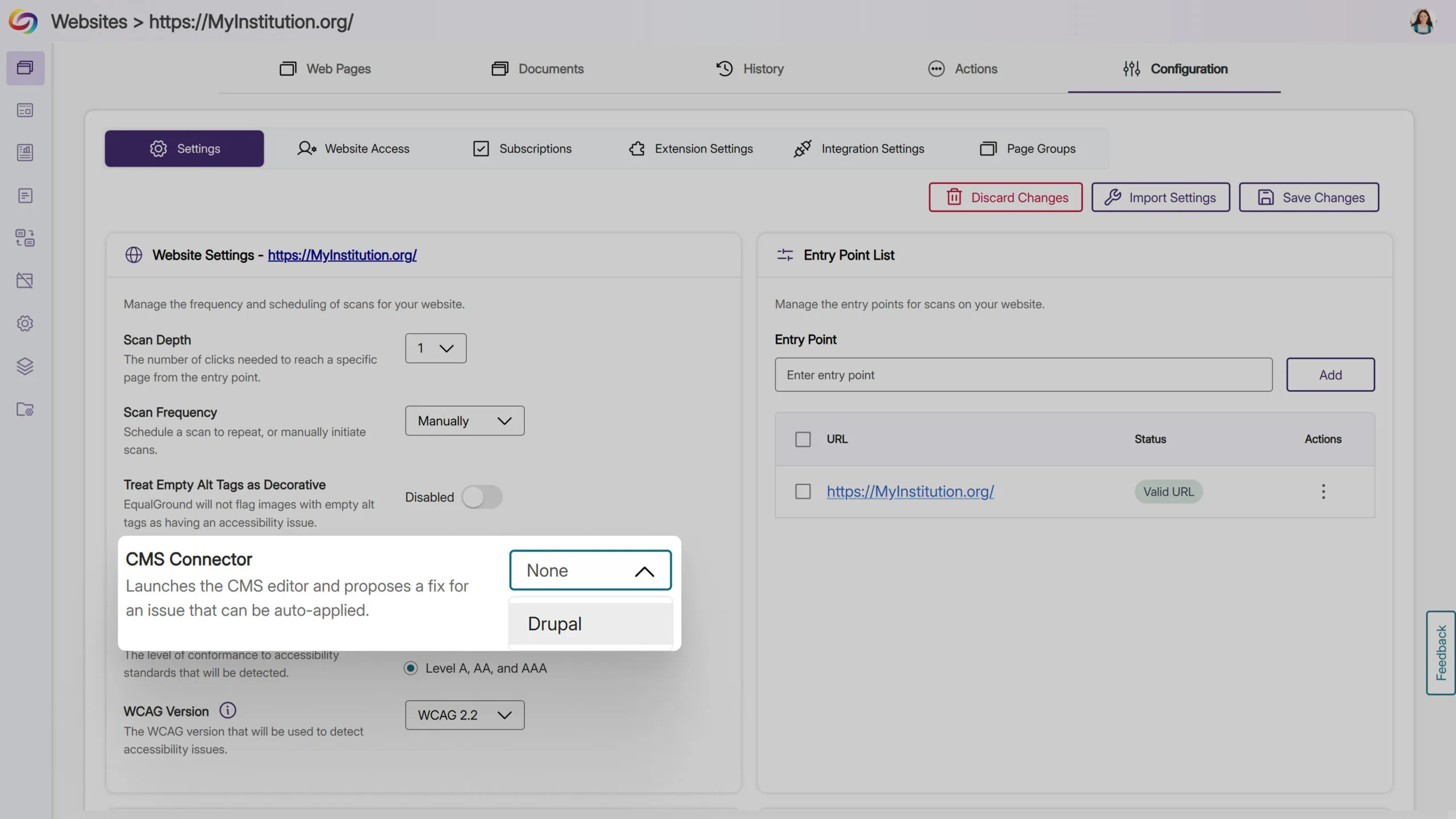Click the folder settings icon in sidebar
1456x819 pixels.
click(25, 409)
